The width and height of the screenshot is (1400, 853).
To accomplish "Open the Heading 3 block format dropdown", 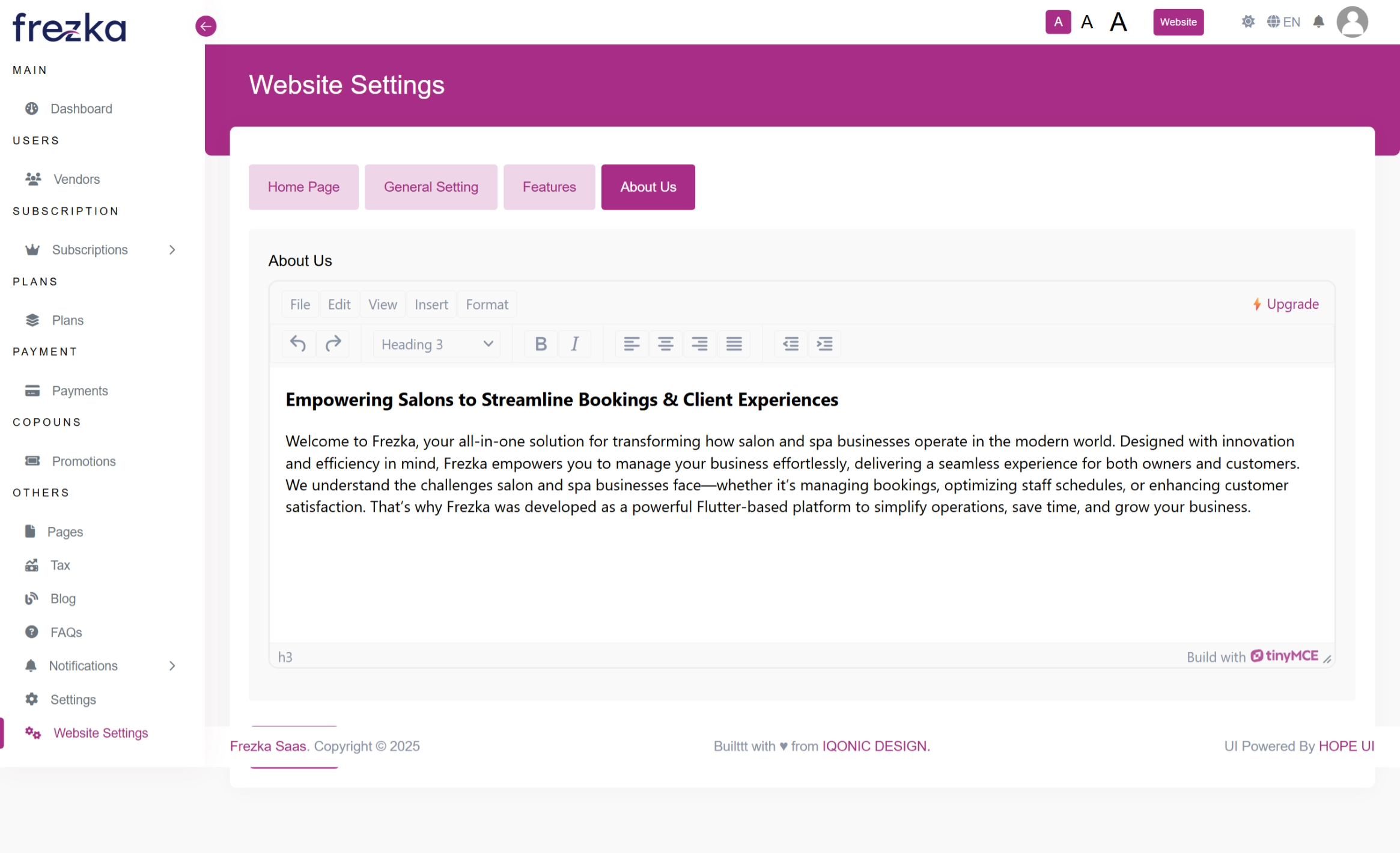I will click(x=437, y=344).
